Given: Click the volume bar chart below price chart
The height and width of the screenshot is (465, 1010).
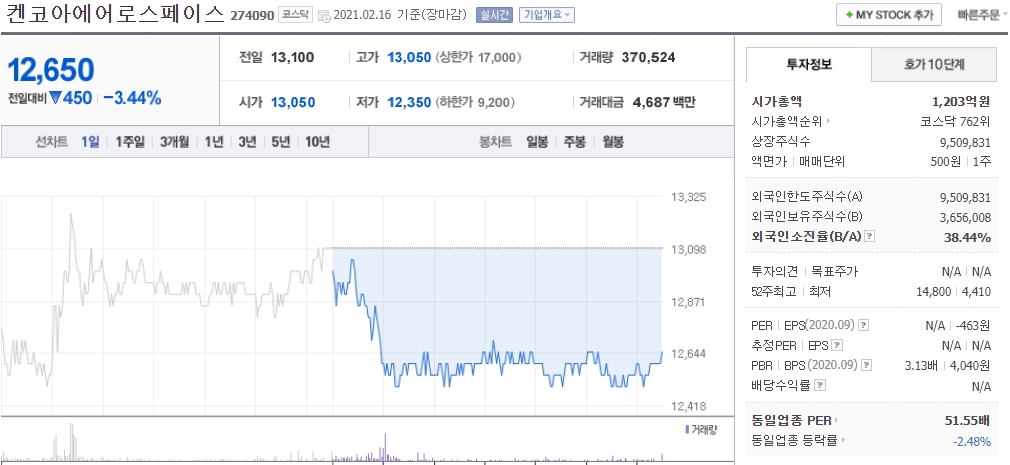Looking at the screenshot, I should tap(332, 443).
